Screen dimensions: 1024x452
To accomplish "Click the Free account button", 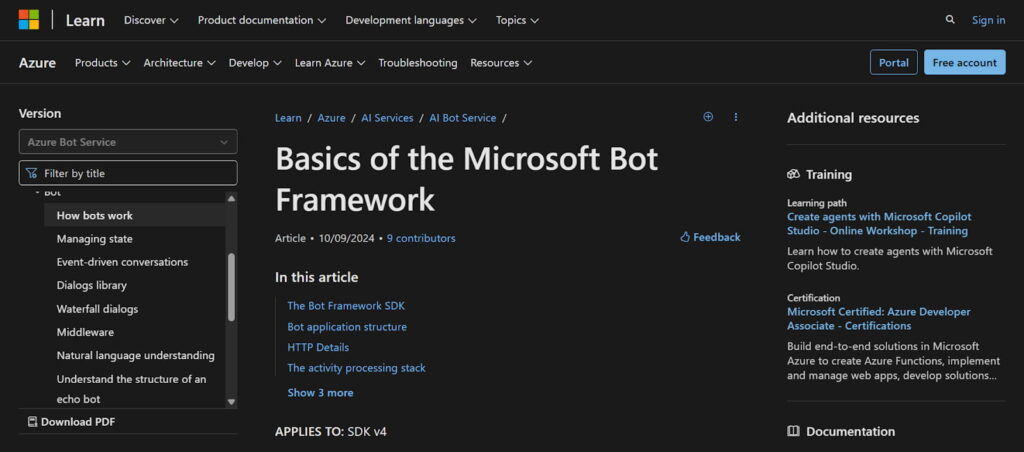I will click(x=965, y=63).
